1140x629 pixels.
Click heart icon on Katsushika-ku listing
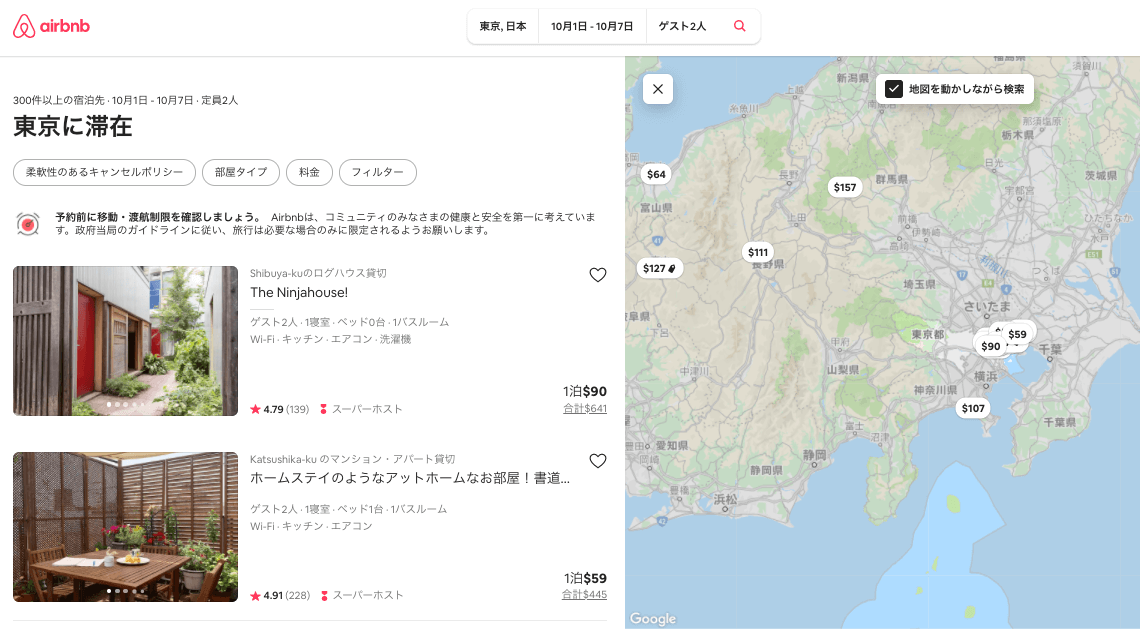tap(598, 461)
